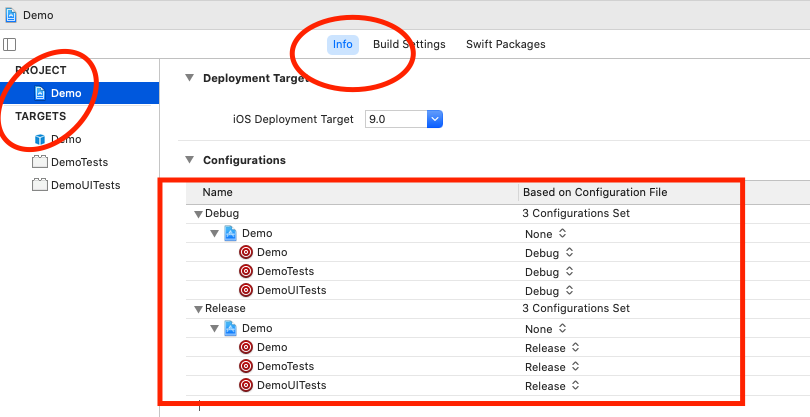Change Debug DemoTests configuration file popup
This screenshot has height=417, width=810.
(549, 271)
